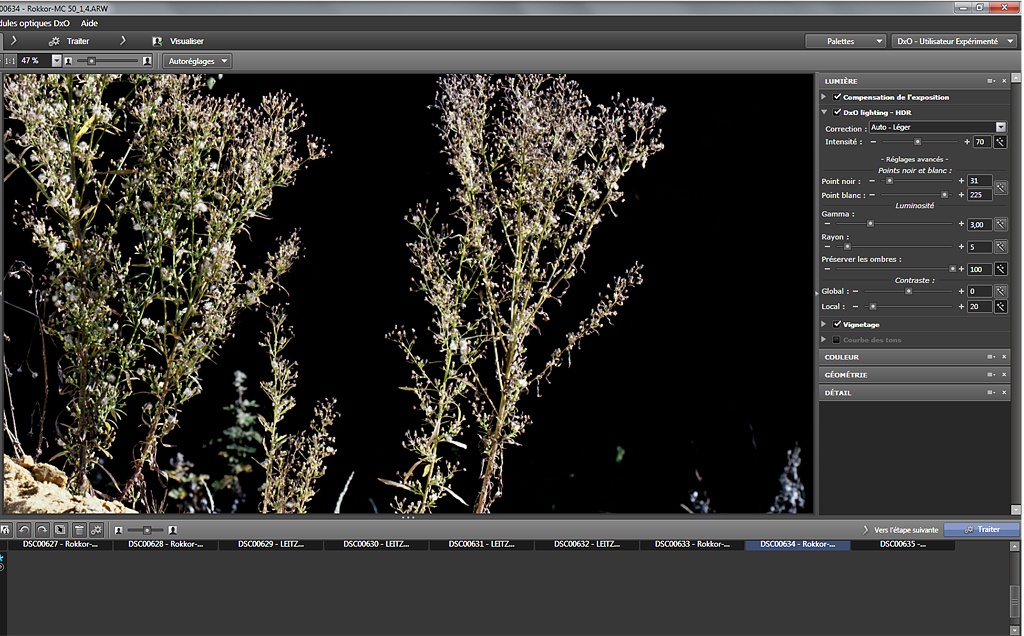The height and width of the screenshot is (636, 1024).
Task: Toggle Compensation de l'exposition checkbox
Action: tap(837, 97)
